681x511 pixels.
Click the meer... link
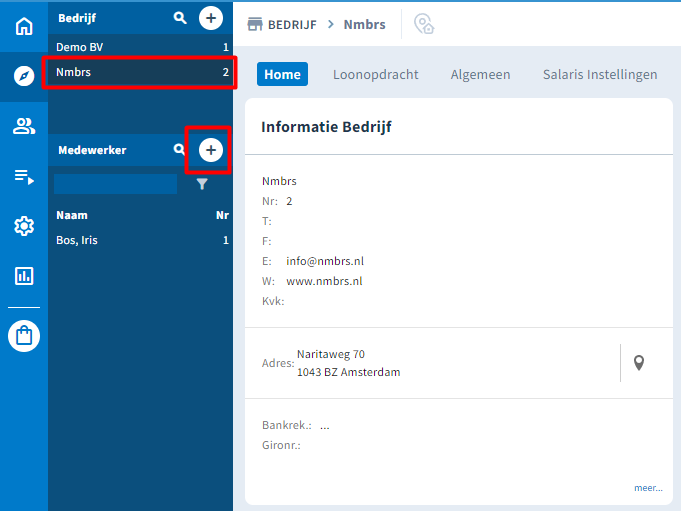click(x=648, y=488)
